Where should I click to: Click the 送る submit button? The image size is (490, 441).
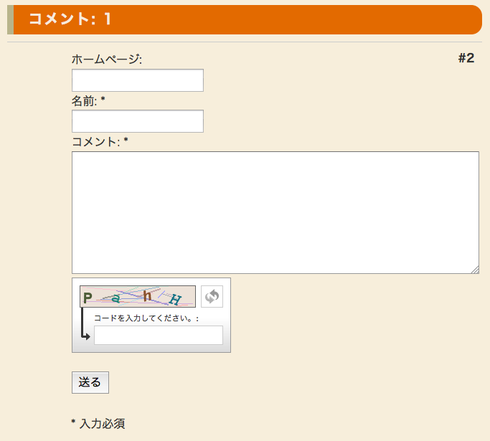coord(90,382)
